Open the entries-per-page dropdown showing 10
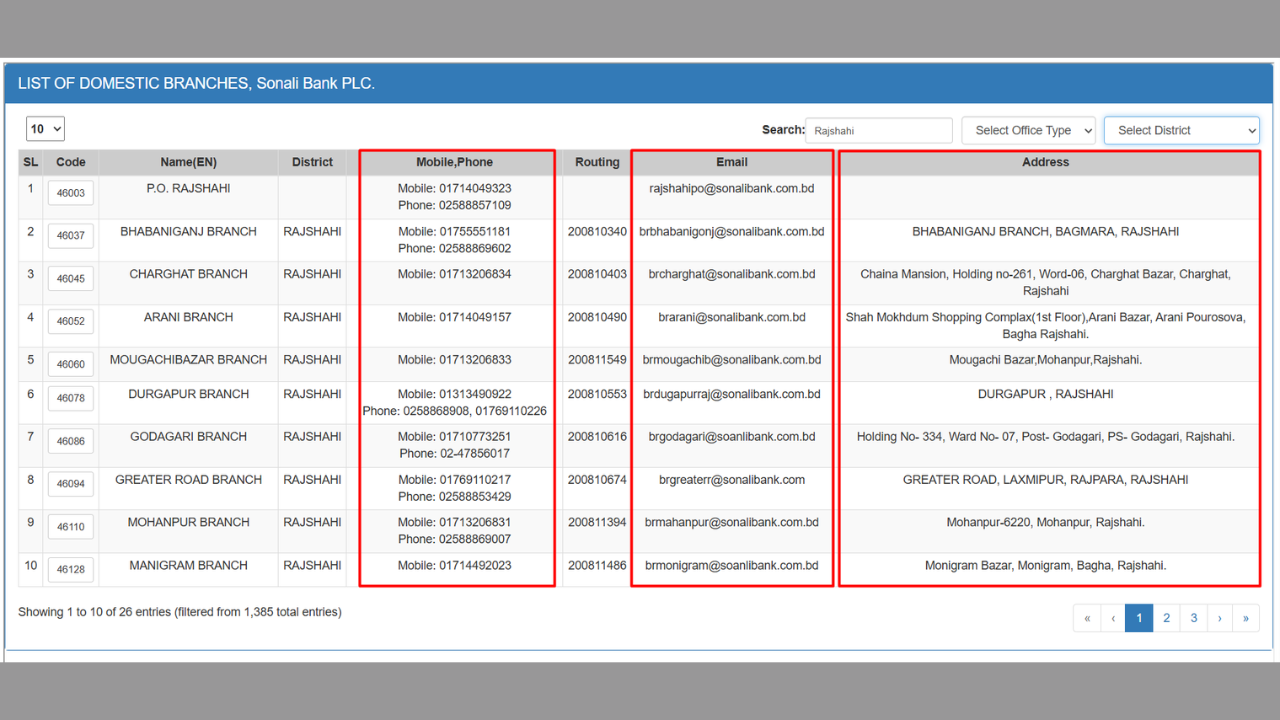The height and width of the screenshot is (720, 1280). coord(45,129)
